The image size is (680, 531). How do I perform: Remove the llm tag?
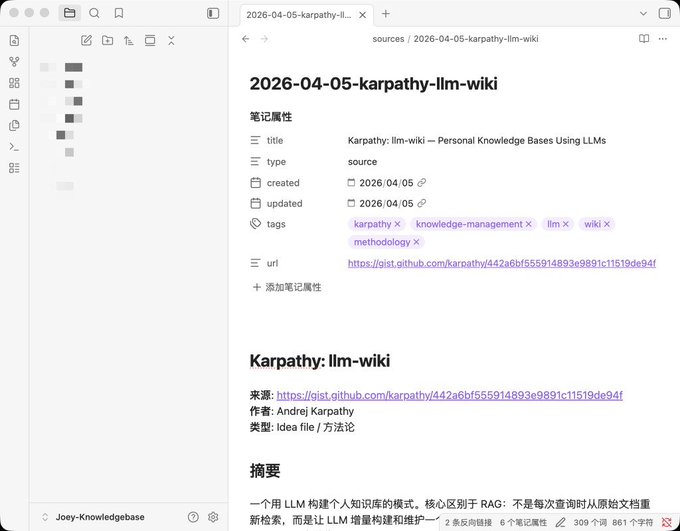click(x=566, y=224)
